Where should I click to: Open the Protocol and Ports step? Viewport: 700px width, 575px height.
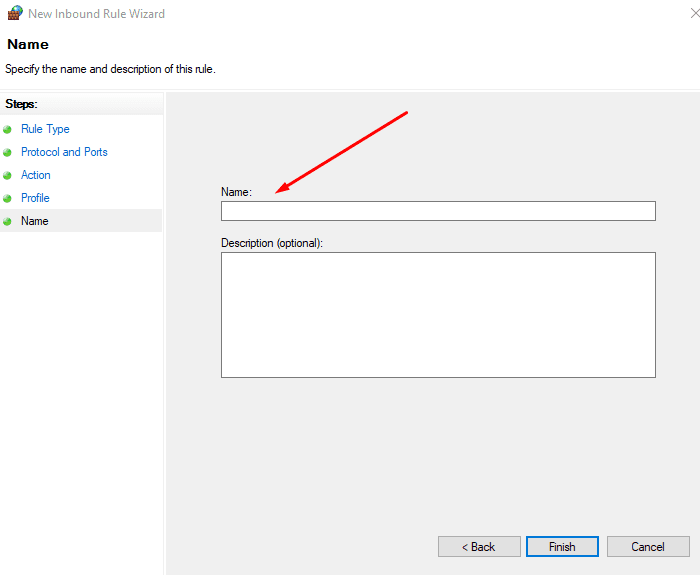(x=64, y=152)
